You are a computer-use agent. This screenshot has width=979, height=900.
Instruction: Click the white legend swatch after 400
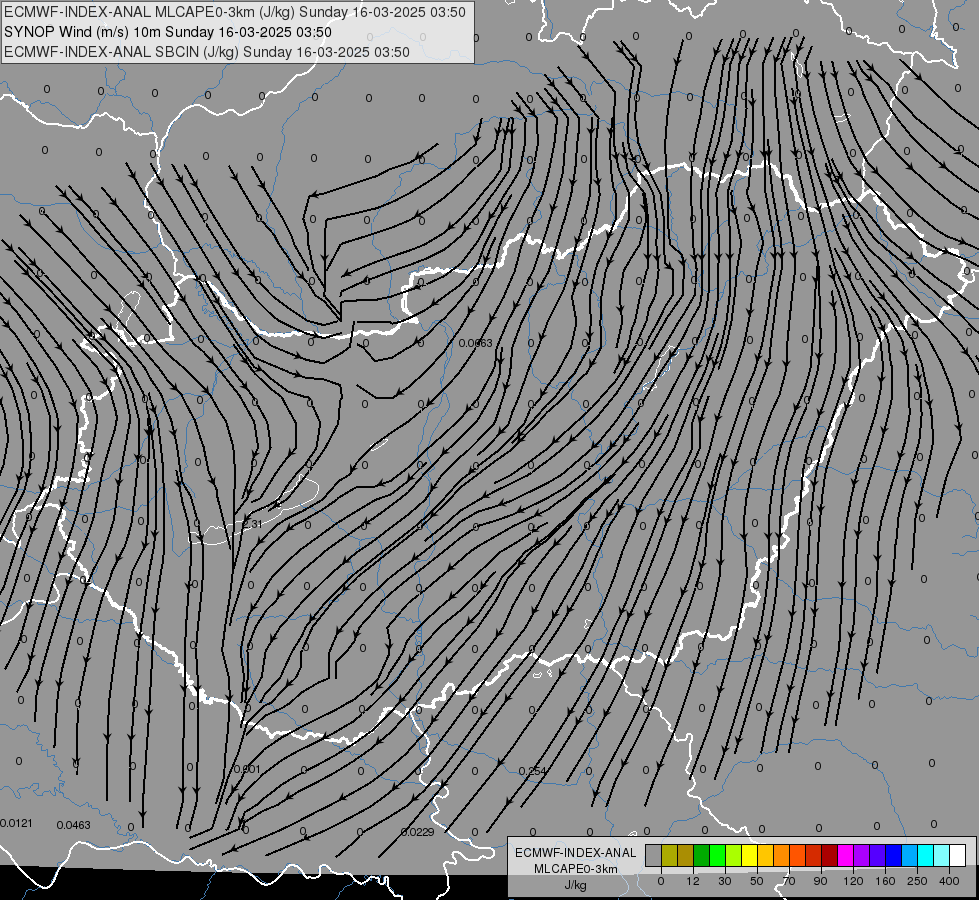coord(958,855)
